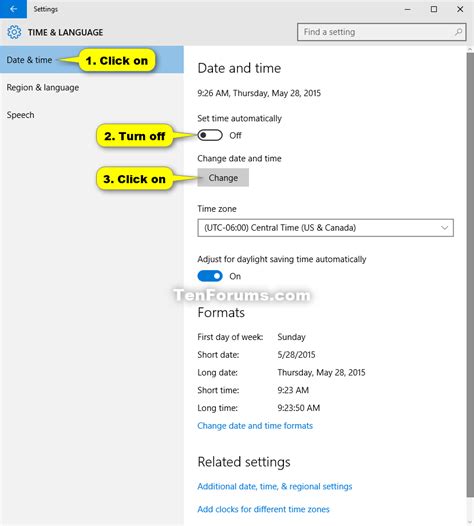Viewport: 474px width, 526px height.
Task: Open the Speech settings page
Action: [x=20, y=115]
